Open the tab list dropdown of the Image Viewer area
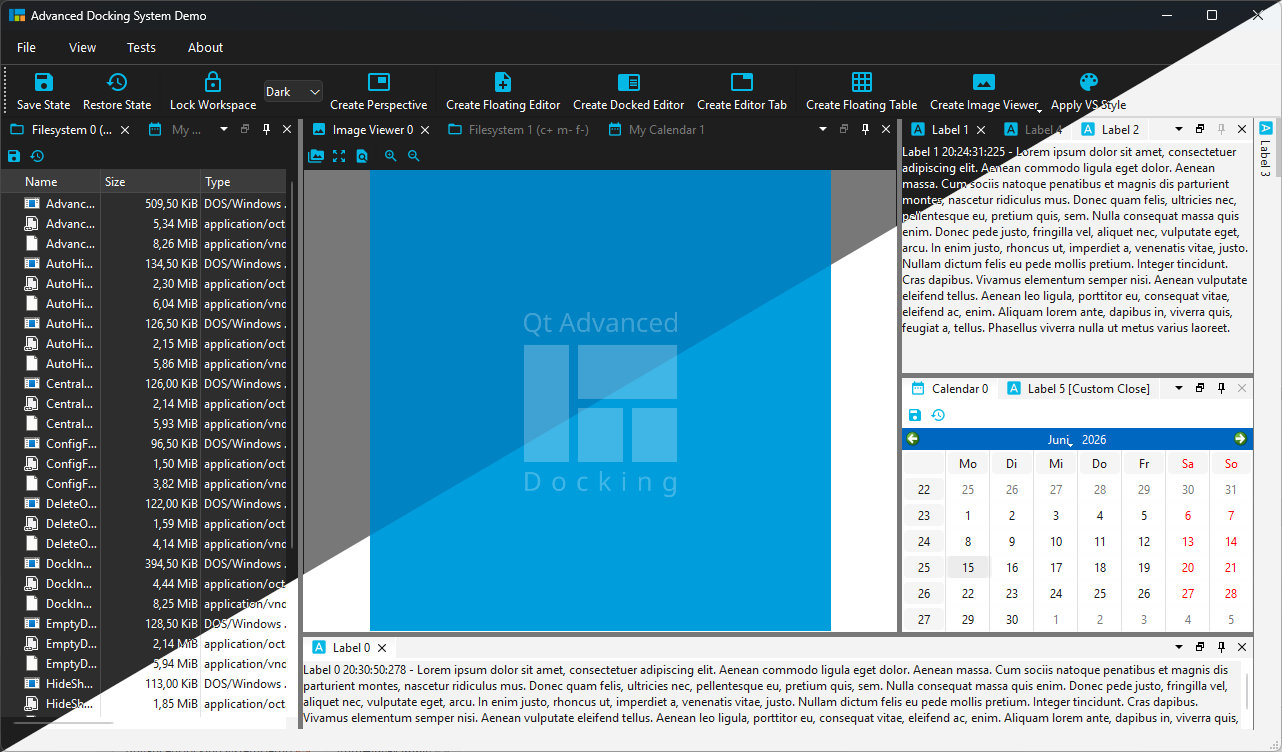Viewport: 1282px width, 752px height. 823,129
